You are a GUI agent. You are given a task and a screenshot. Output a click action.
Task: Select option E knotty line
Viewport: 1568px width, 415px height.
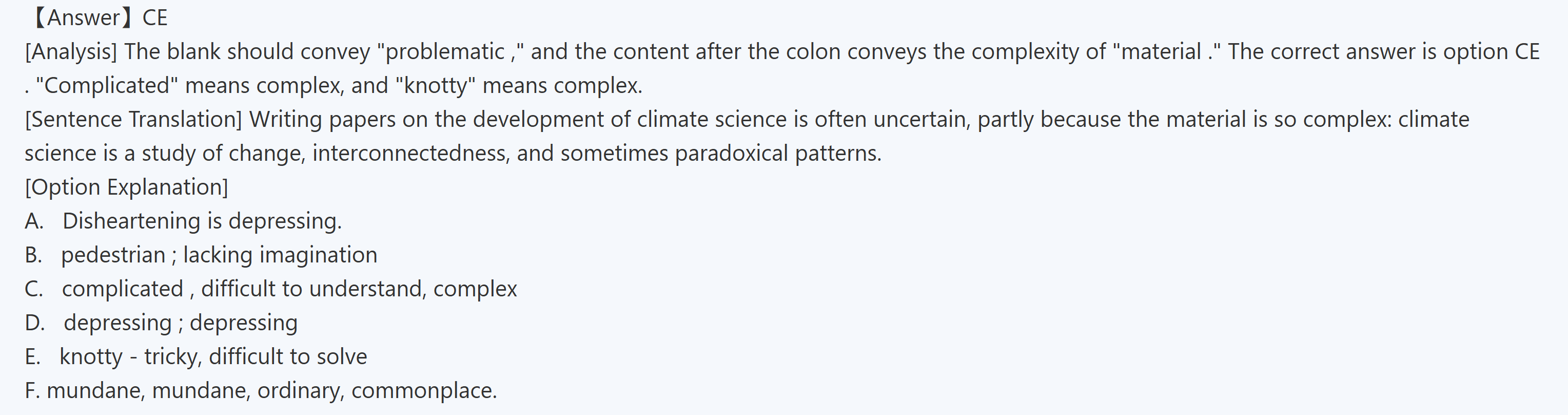[195, 356]
